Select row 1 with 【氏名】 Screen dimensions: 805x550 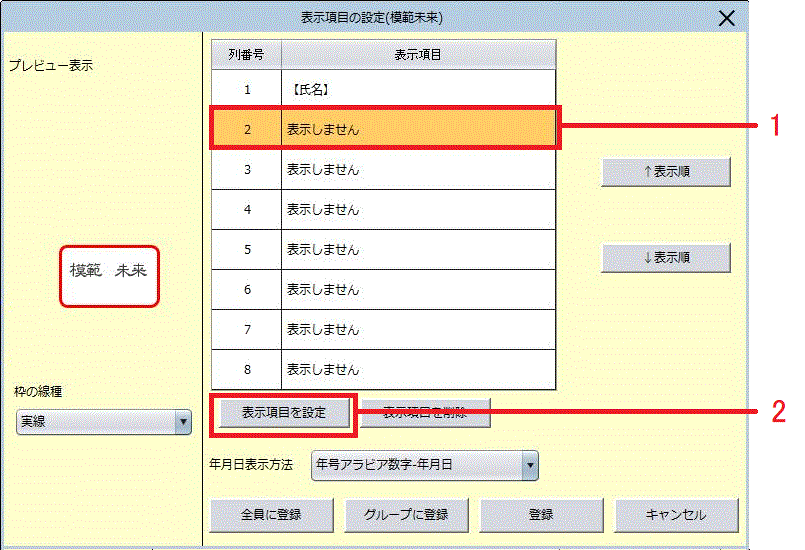pyautogui.click(x=384, y=89)
